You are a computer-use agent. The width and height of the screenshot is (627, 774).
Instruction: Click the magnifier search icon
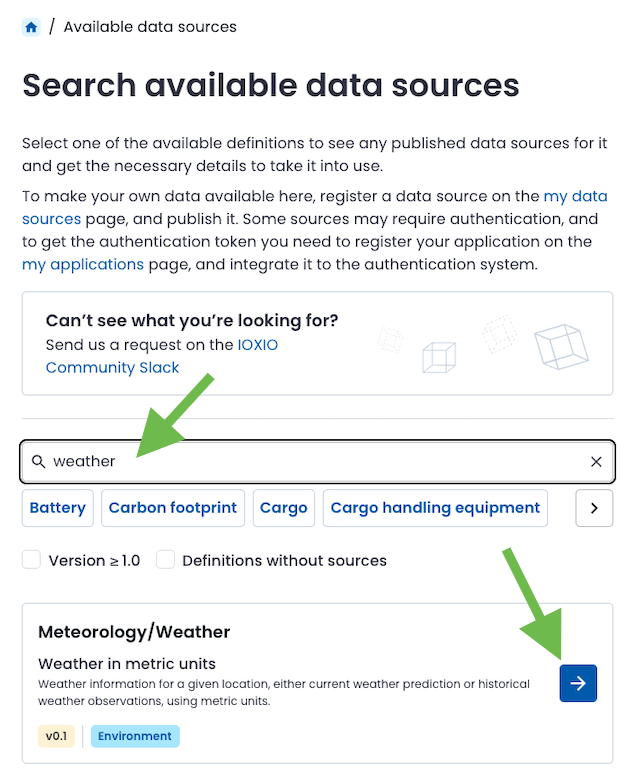(x=38, y=462)
